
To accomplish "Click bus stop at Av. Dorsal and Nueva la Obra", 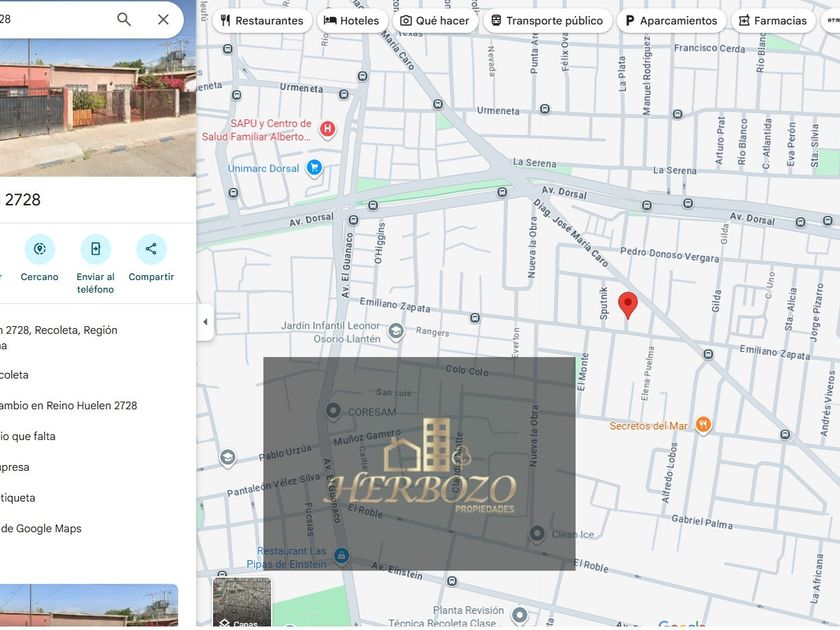I will (502, 192).
